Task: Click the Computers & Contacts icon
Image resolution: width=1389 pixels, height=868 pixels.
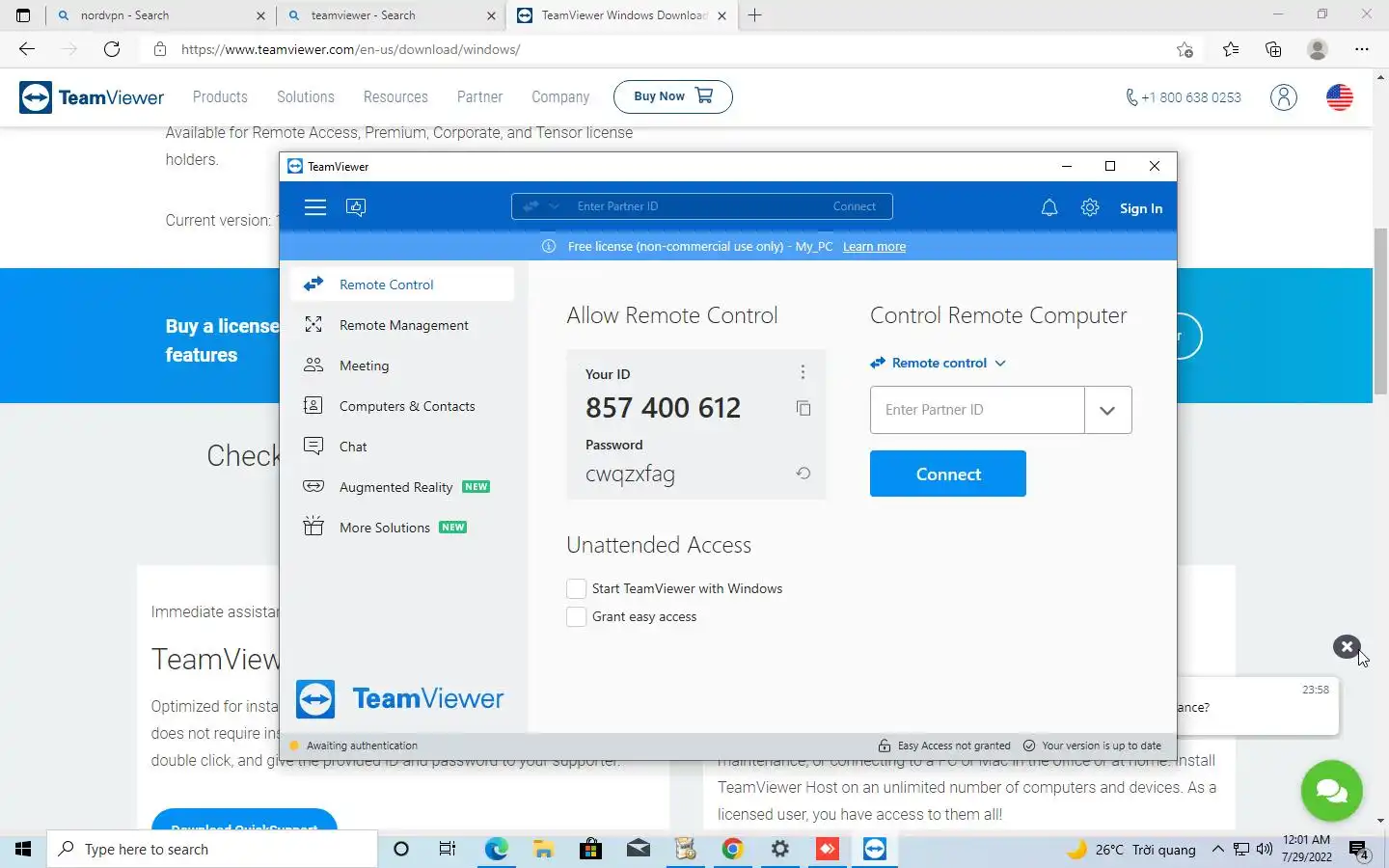Action: click(313, 406)
